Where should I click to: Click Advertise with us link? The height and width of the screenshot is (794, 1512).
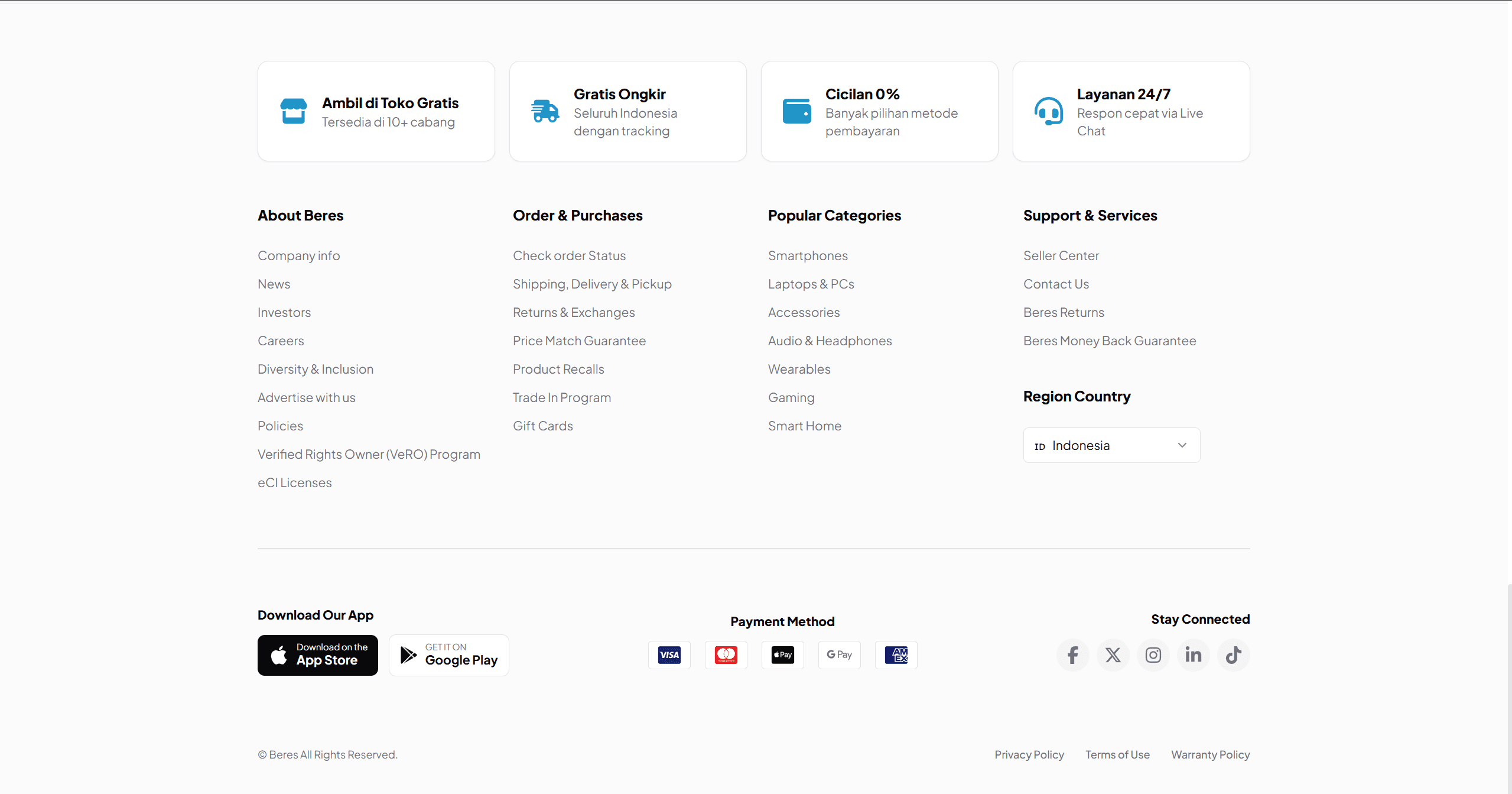coord(307,398)
